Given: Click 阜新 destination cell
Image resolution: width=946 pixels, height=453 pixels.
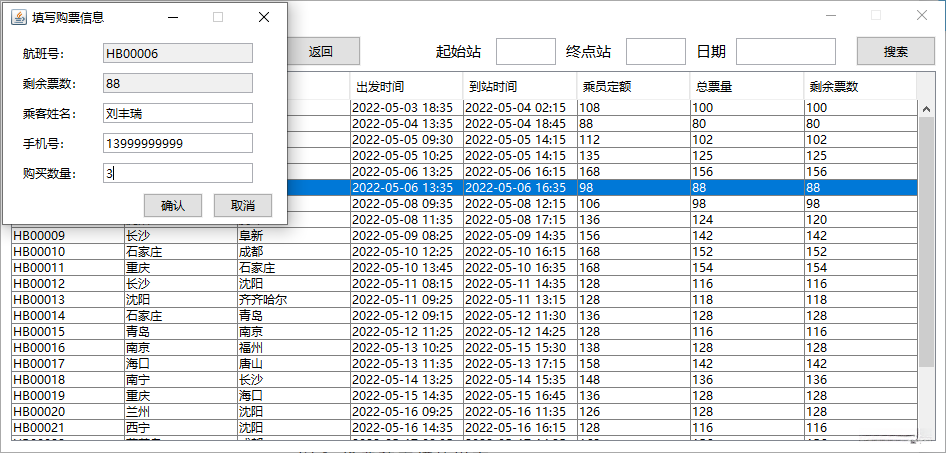Looking at the screenshot, I should (293, 235).
